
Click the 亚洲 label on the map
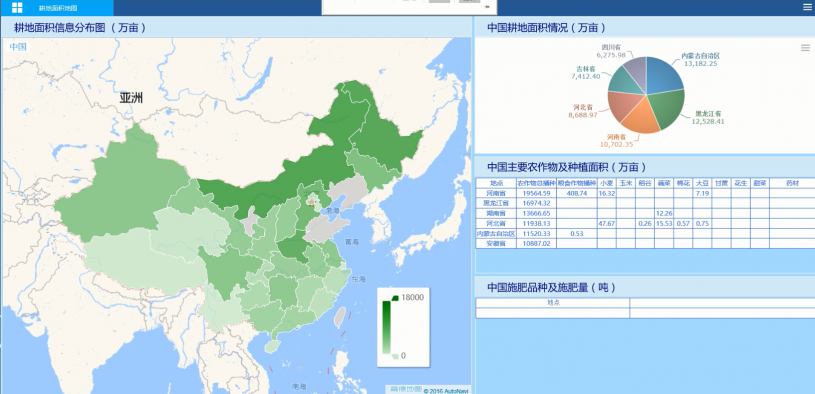[x=131, y=98]
